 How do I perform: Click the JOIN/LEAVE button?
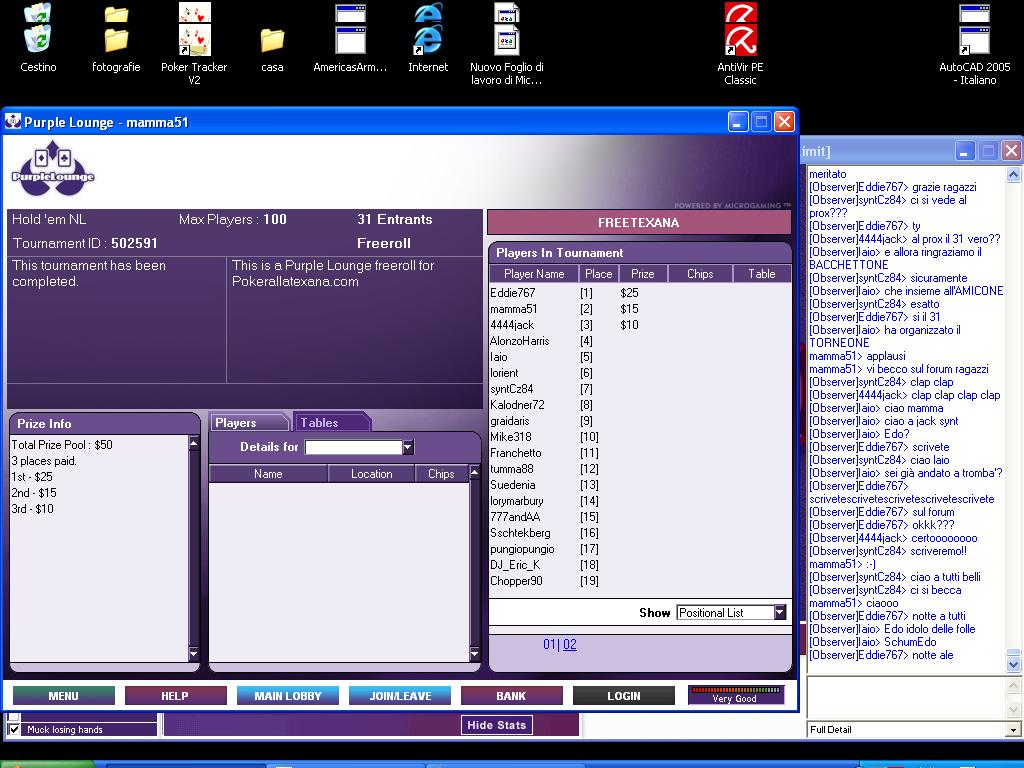coord(400,696)
